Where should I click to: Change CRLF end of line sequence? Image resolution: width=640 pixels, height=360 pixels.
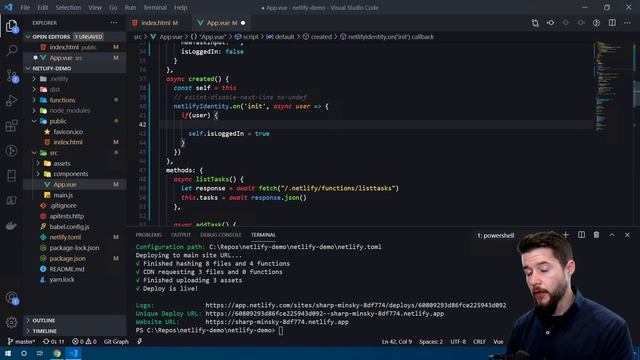(x=479, y=342)
